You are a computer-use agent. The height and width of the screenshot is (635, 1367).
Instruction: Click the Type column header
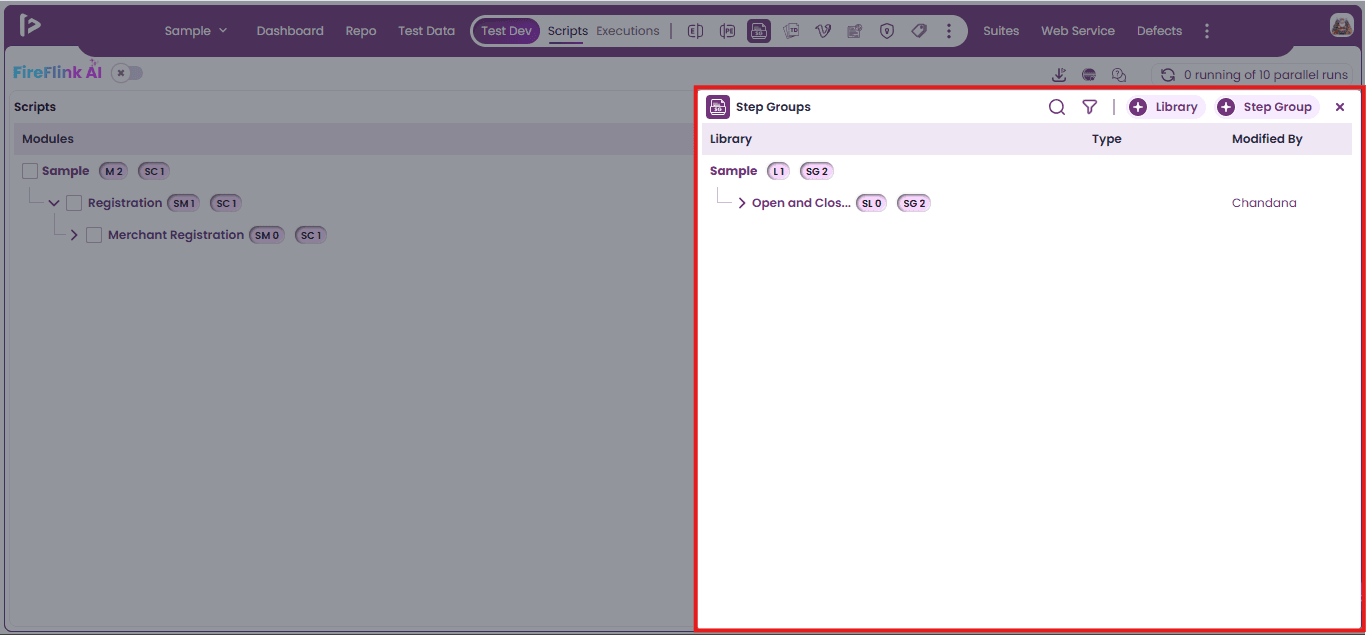point(1107,139)
